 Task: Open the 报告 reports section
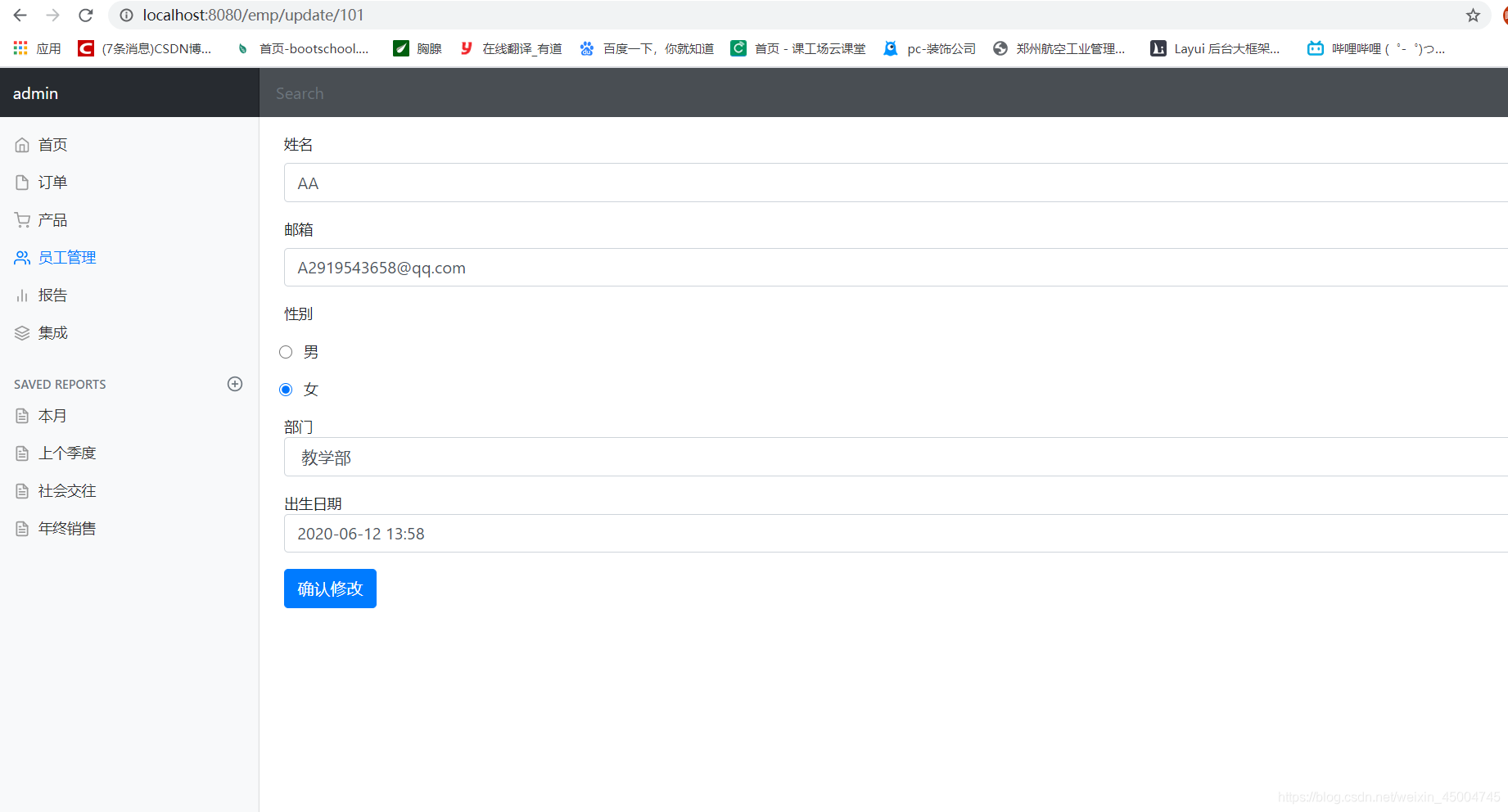pyautogui.click(x=52, y=295)
